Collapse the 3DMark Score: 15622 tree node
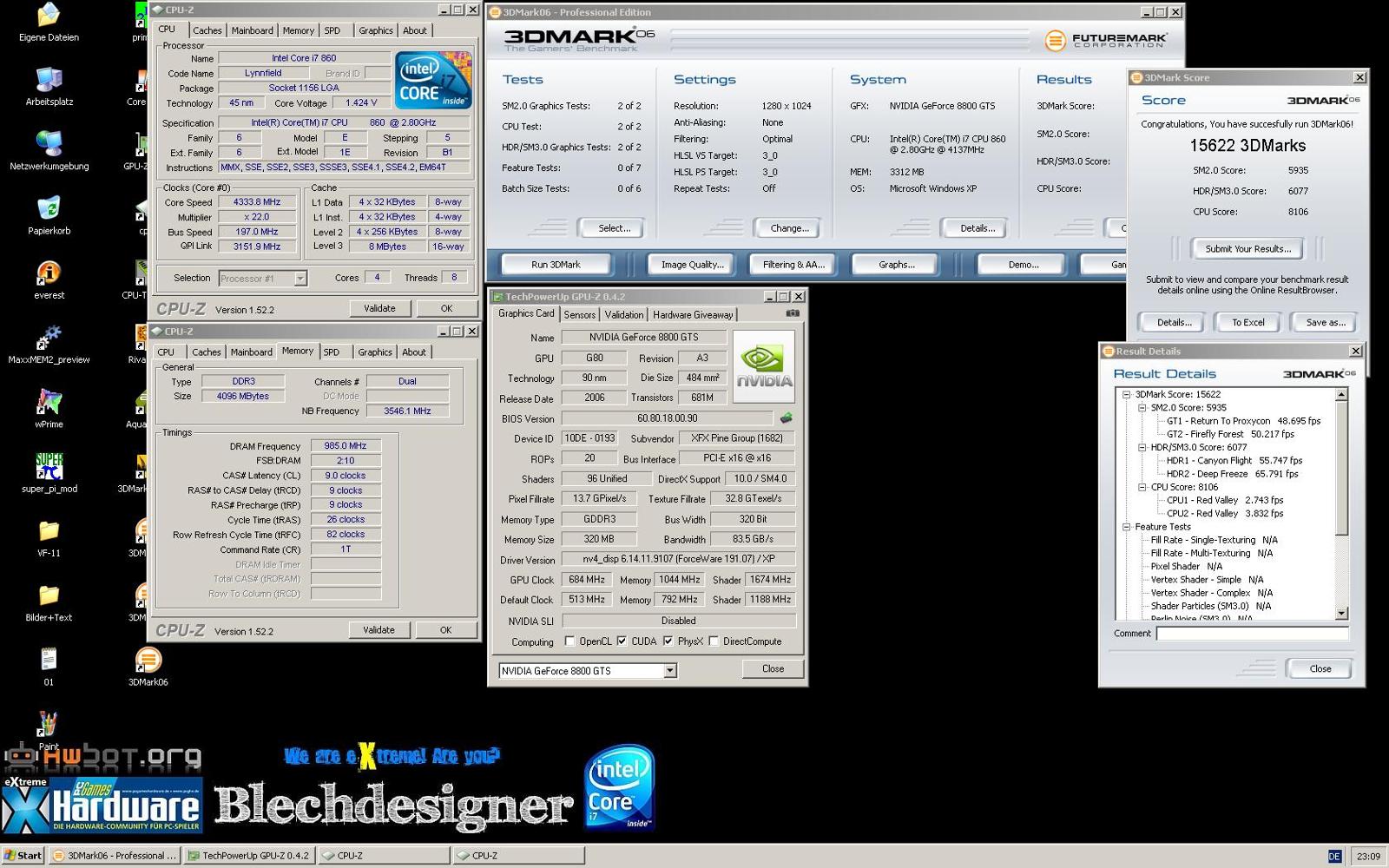This screenshot has height=868, width=1389. [x=1126, y=394]
